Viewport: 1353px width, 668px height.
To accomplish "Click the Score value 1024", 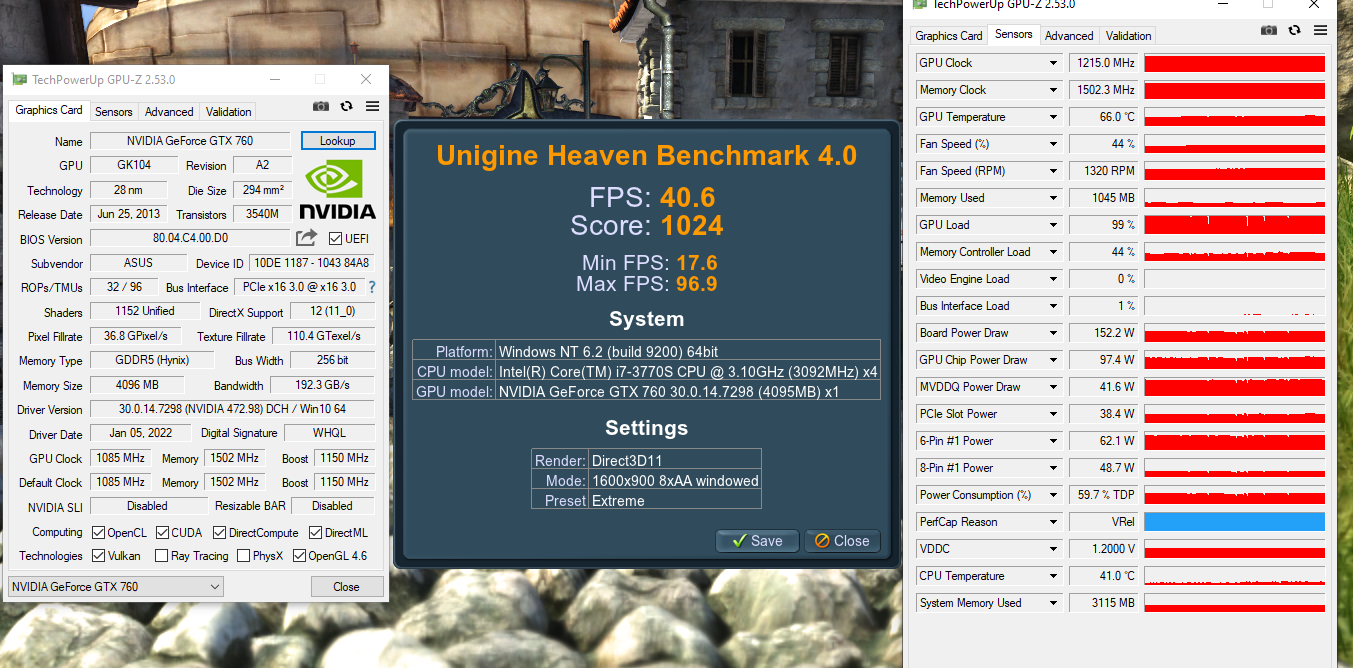I will click(692, 226).
